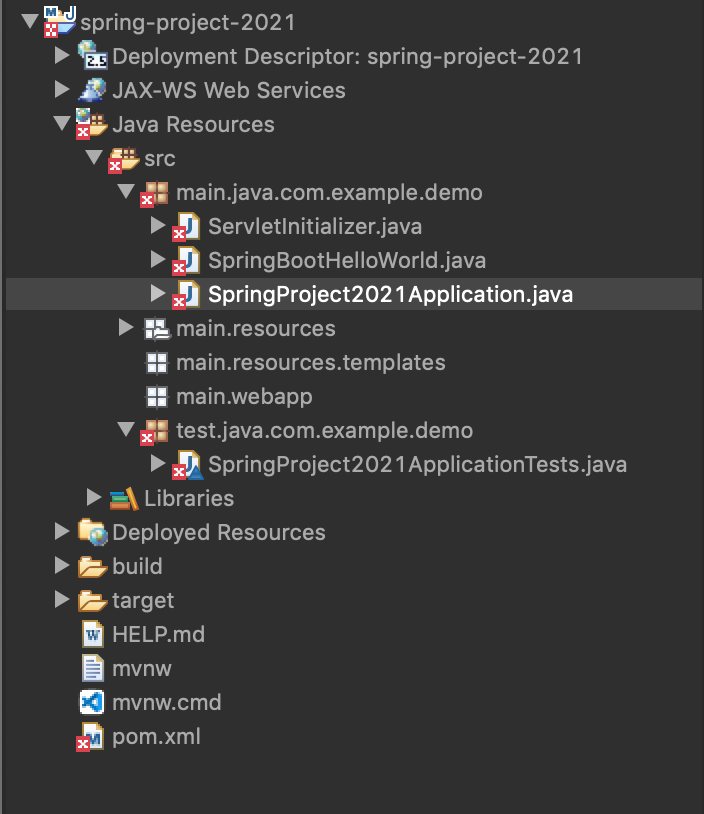
Task: Click the build folder icon
Action: click(92, 566)
